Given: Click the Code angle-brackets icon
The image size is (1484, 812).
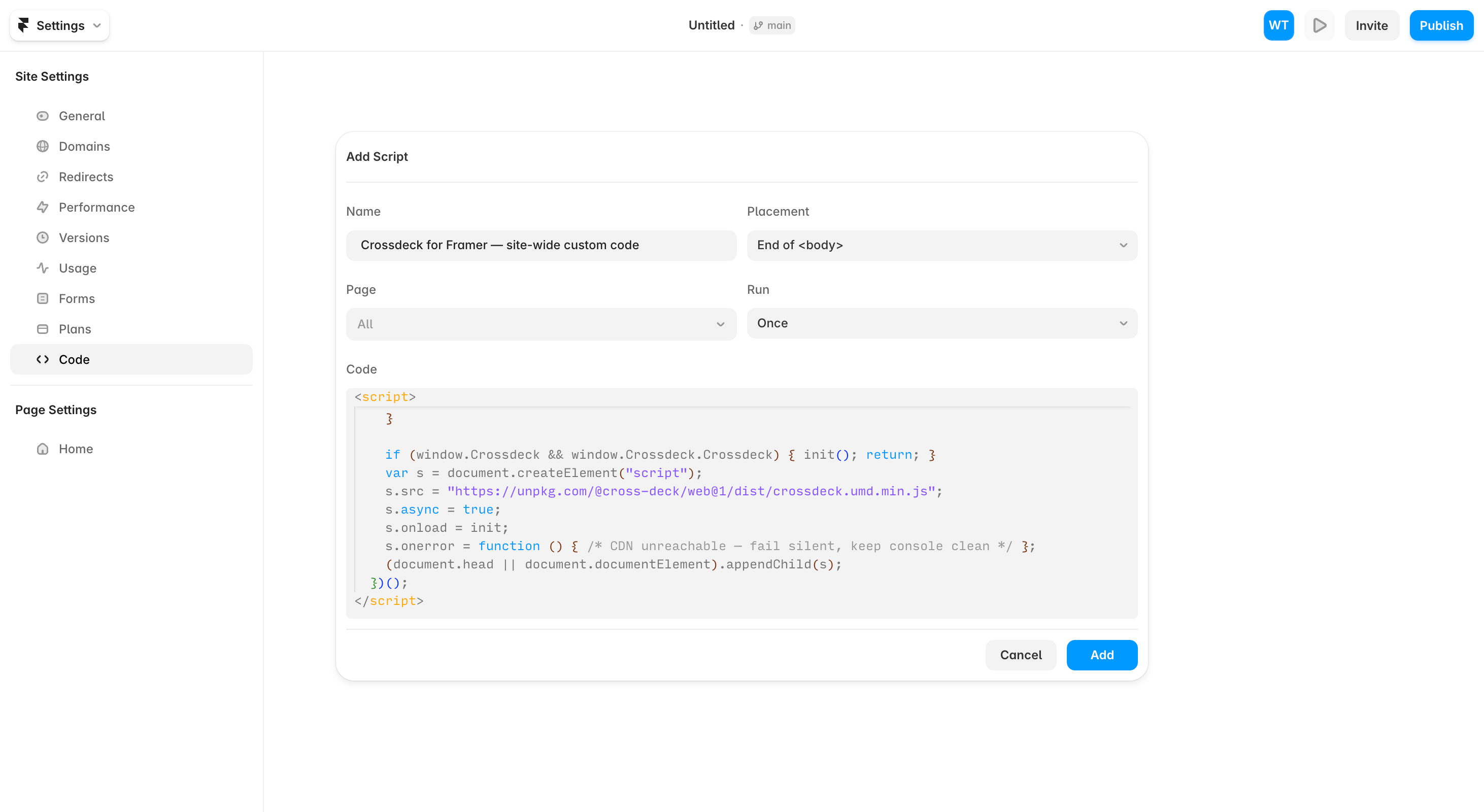Looking at the screenshot, I should coord(43,359).
